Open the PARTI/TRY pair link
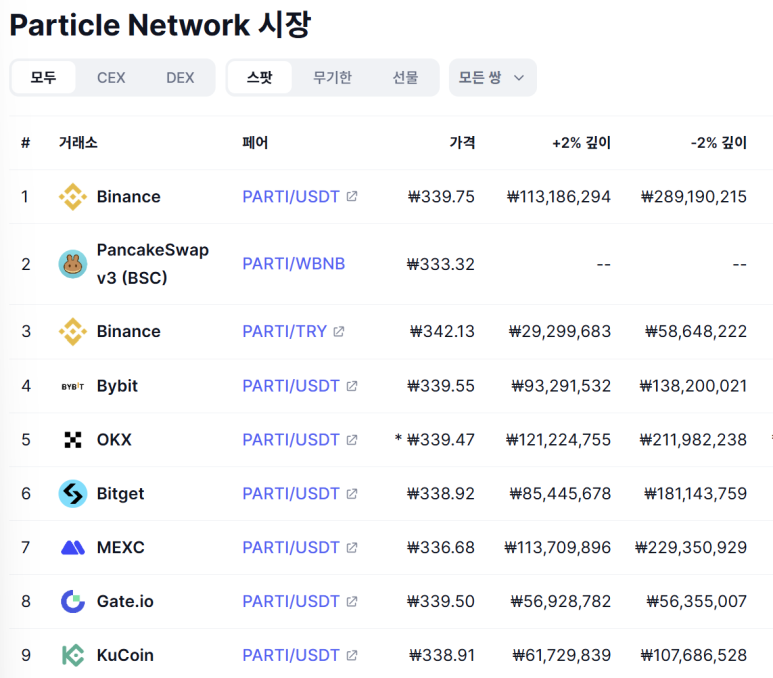 [284, 331]
